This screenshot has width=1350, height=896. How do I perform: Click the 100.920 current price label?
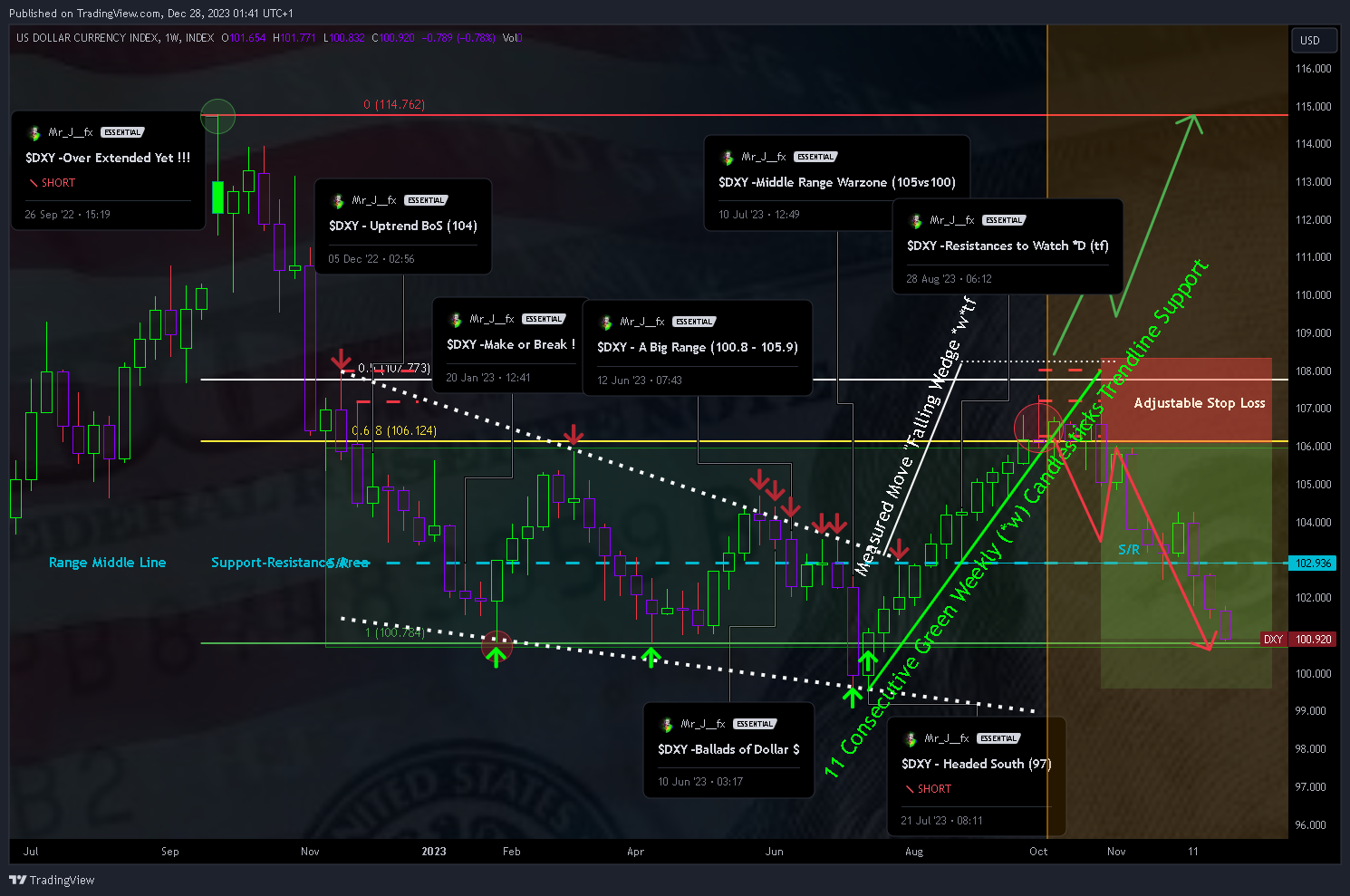pos(1314,640)
